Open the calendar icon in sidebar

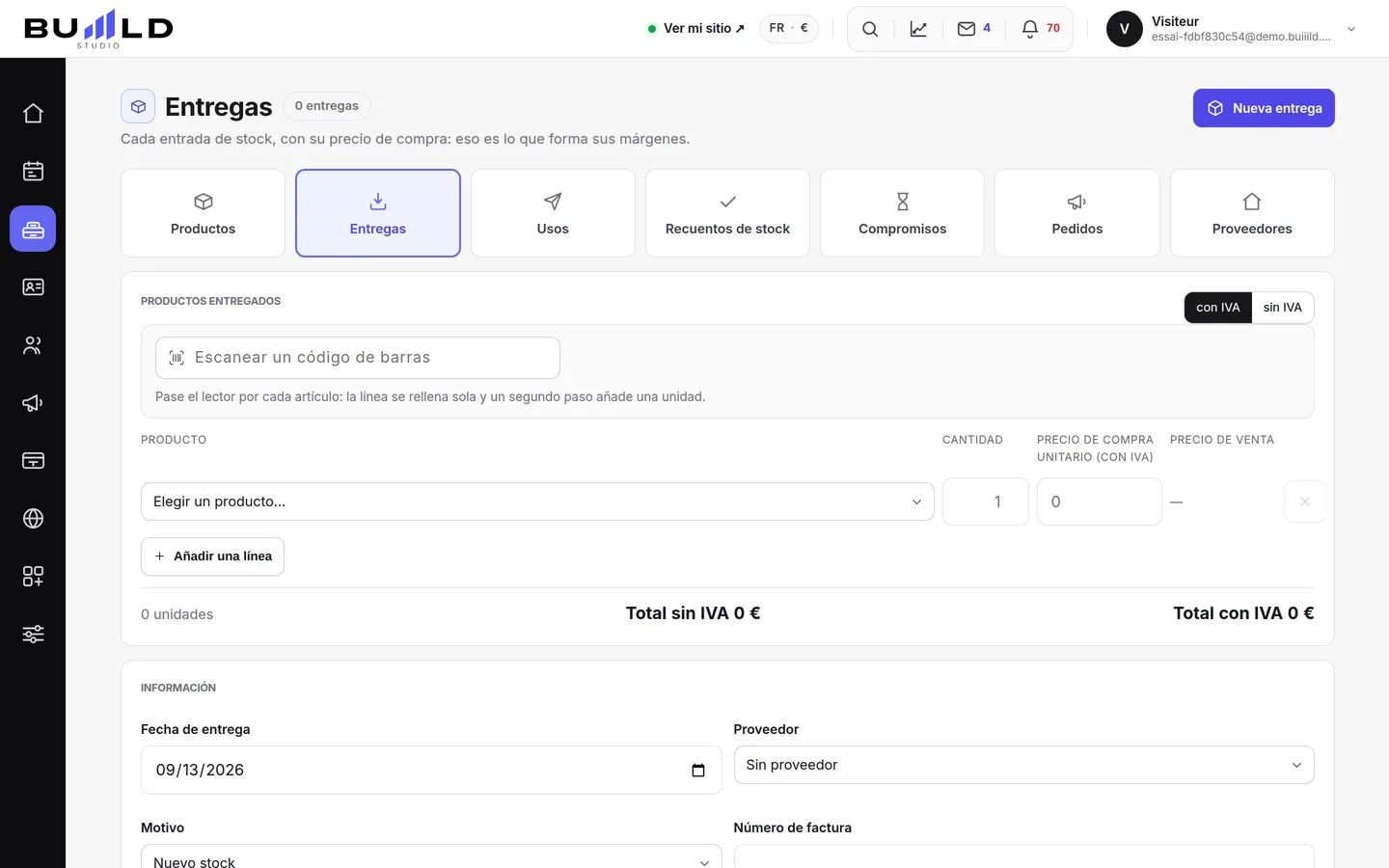(x=33, y=171)
